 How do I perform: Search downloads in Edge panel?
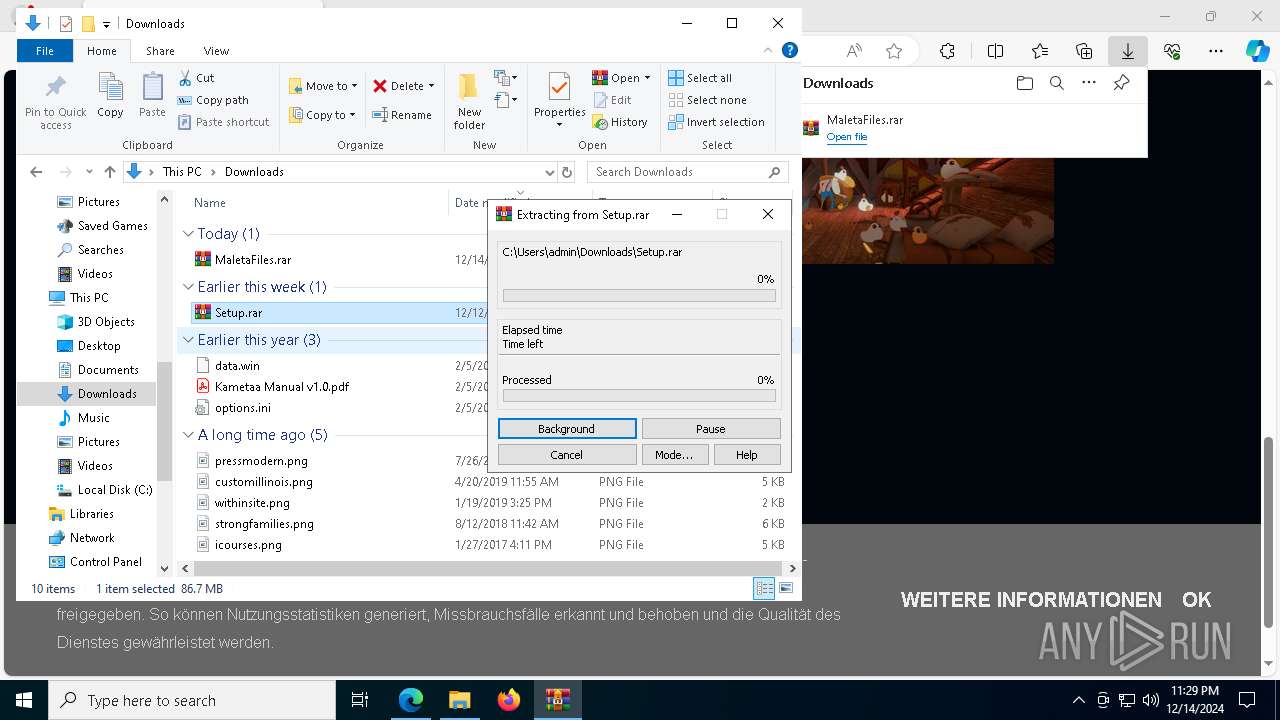[x=1056, y=83]
